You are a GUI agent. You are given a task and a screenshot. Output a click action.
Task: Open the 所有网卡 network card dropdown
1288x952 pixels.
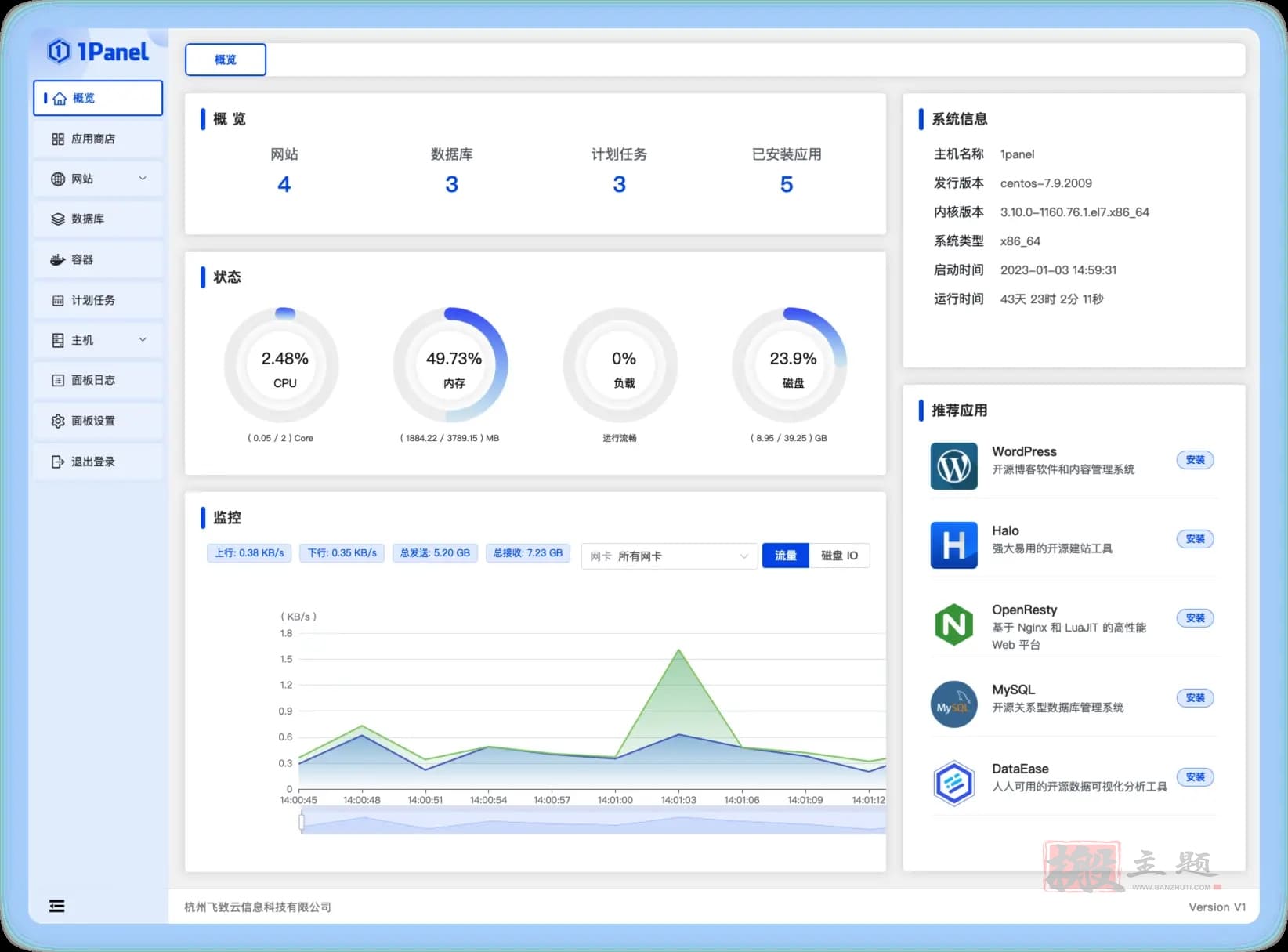click(x=669, y=556)
